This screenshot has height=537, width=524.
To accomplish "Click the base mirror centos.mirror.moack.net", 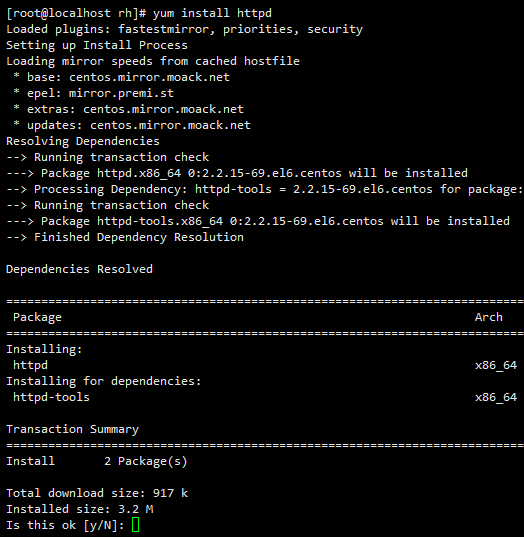I will (149, 77).
